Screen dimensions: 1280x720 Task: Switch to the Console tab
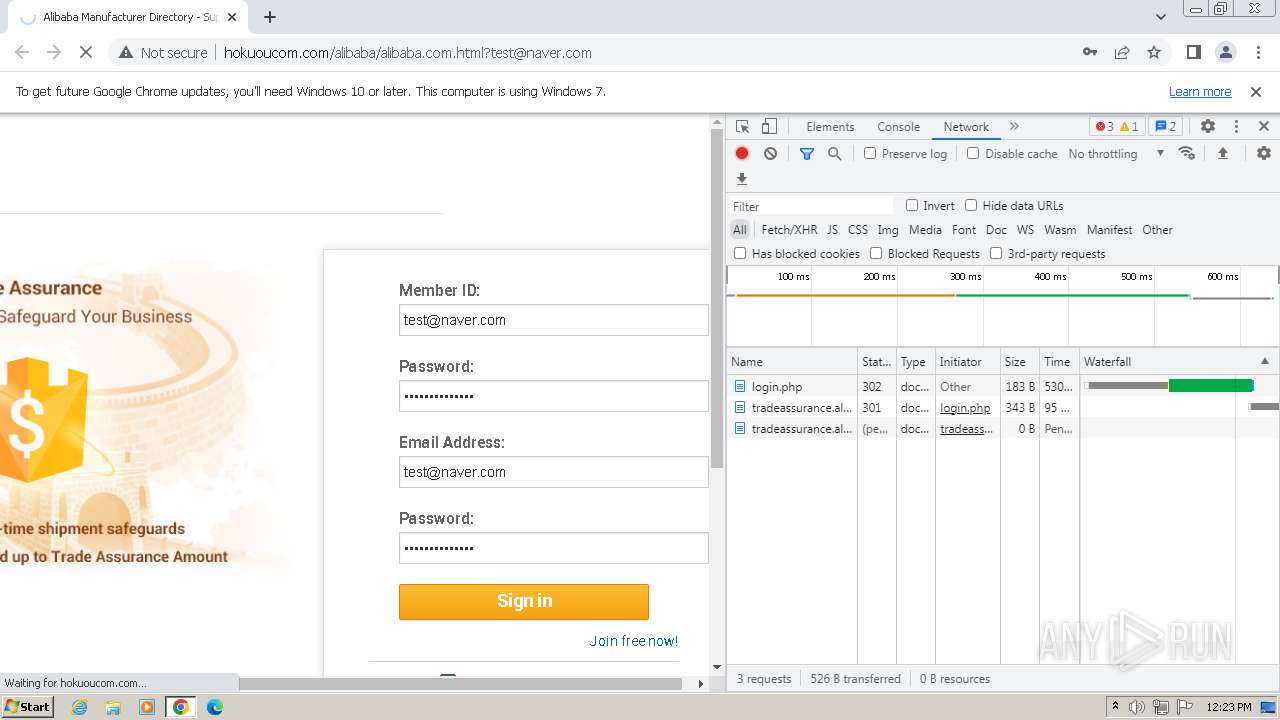(898, 127)
